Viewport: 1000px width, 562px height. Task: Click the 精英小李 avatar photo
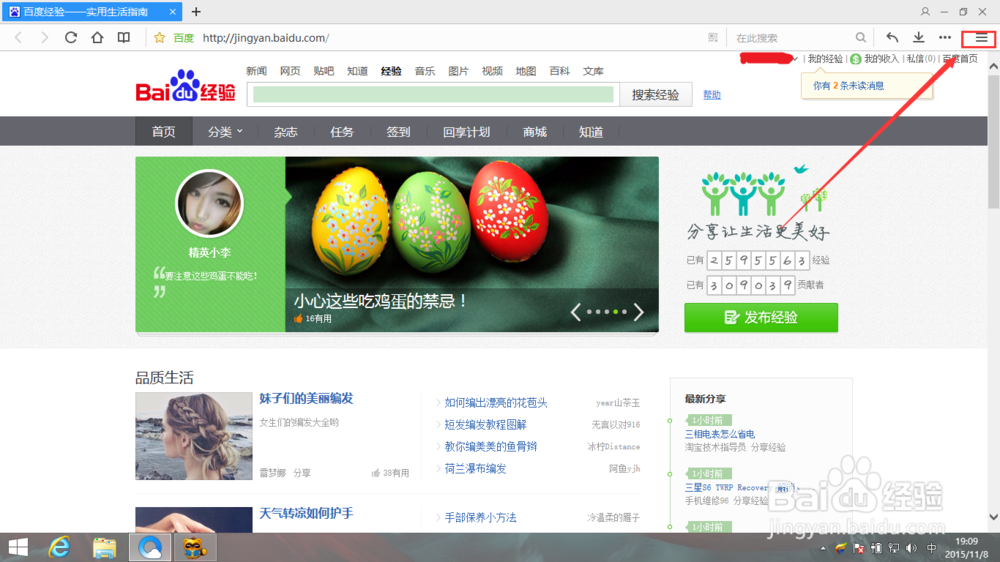(209, 203)
